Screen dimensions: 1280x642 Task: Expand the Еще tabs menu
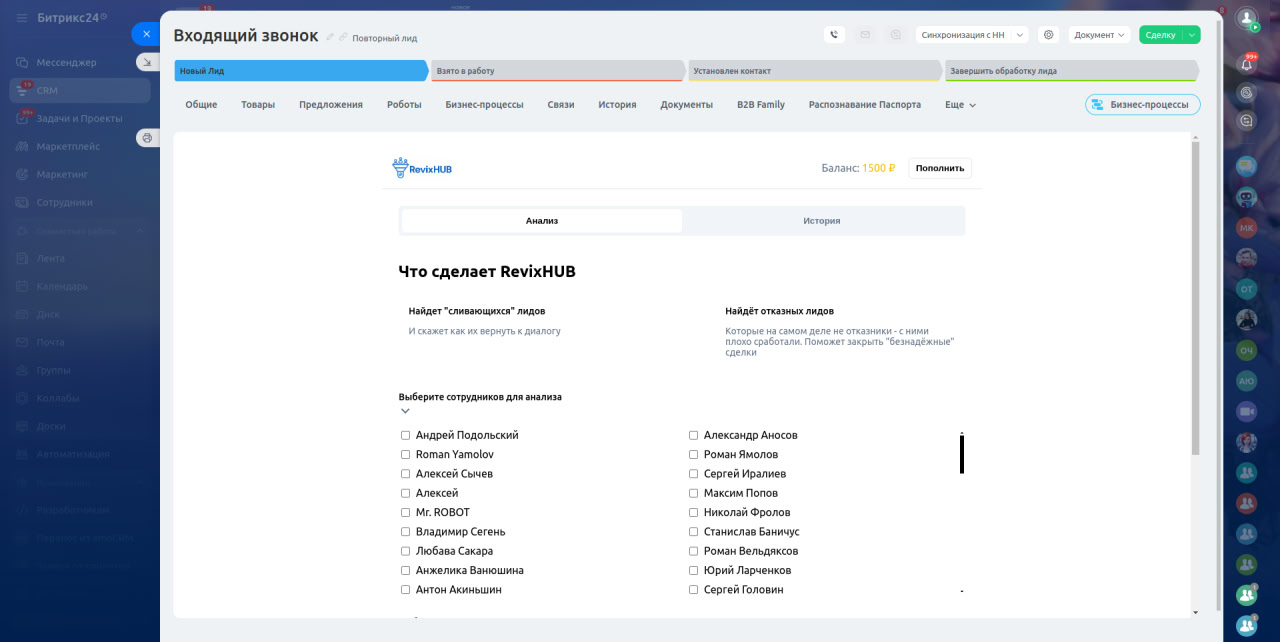pos(960,104)
